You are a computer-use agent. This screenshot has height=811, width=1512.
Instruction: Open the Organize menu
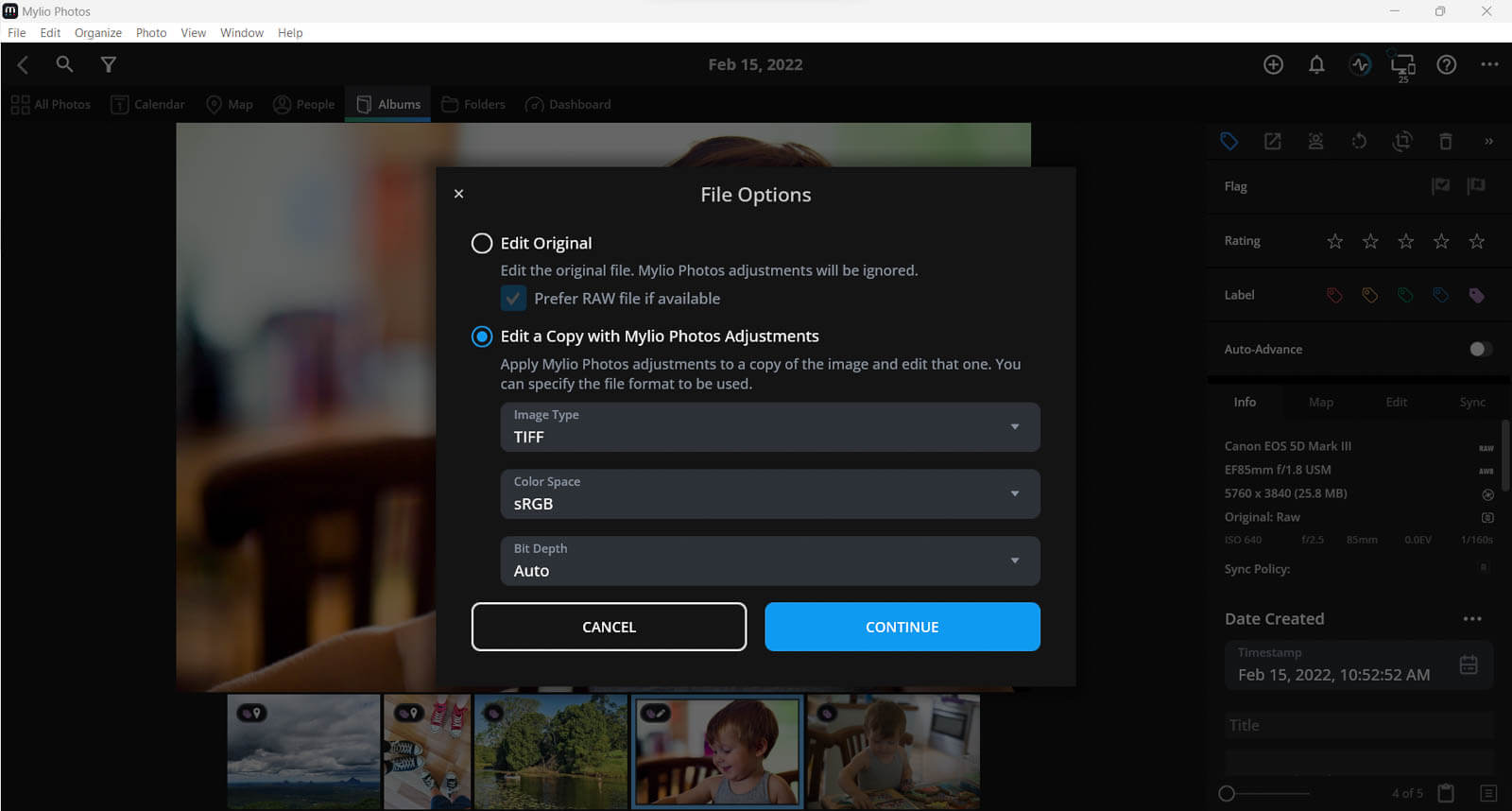coord(98,33)
